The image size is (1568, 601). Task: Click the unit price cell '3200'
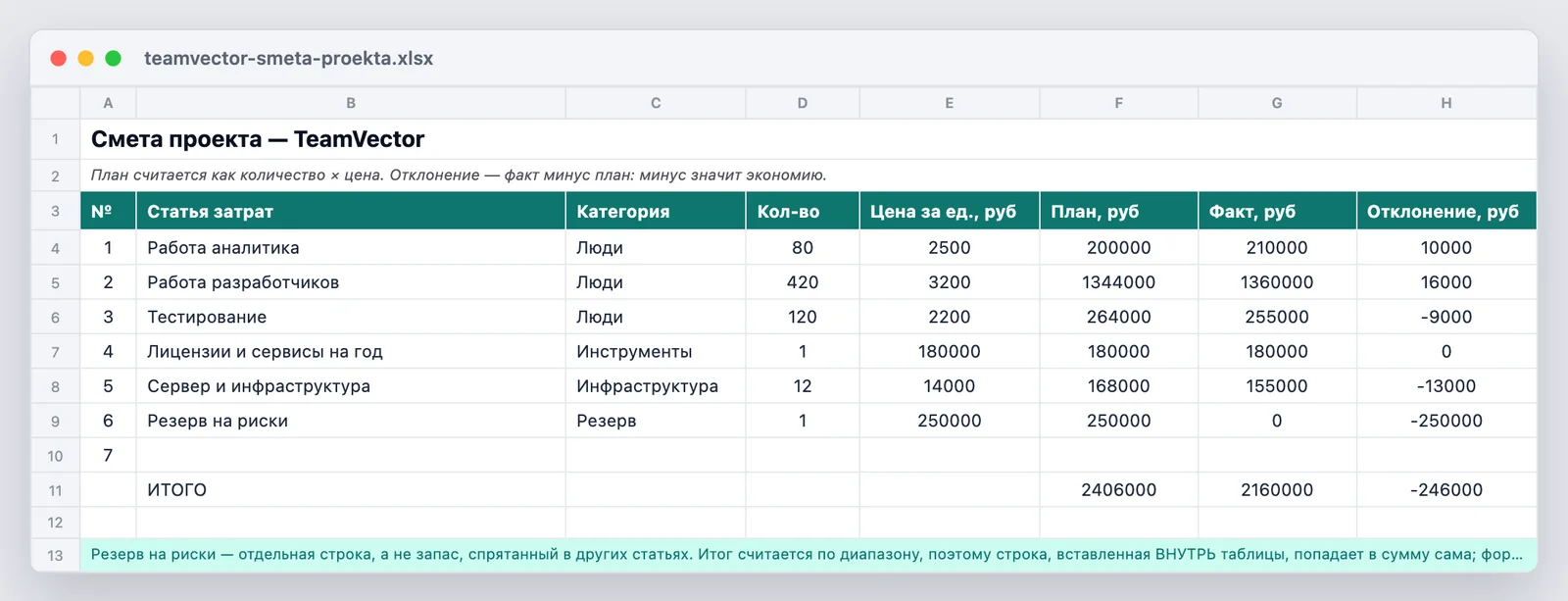coord(950,282)
